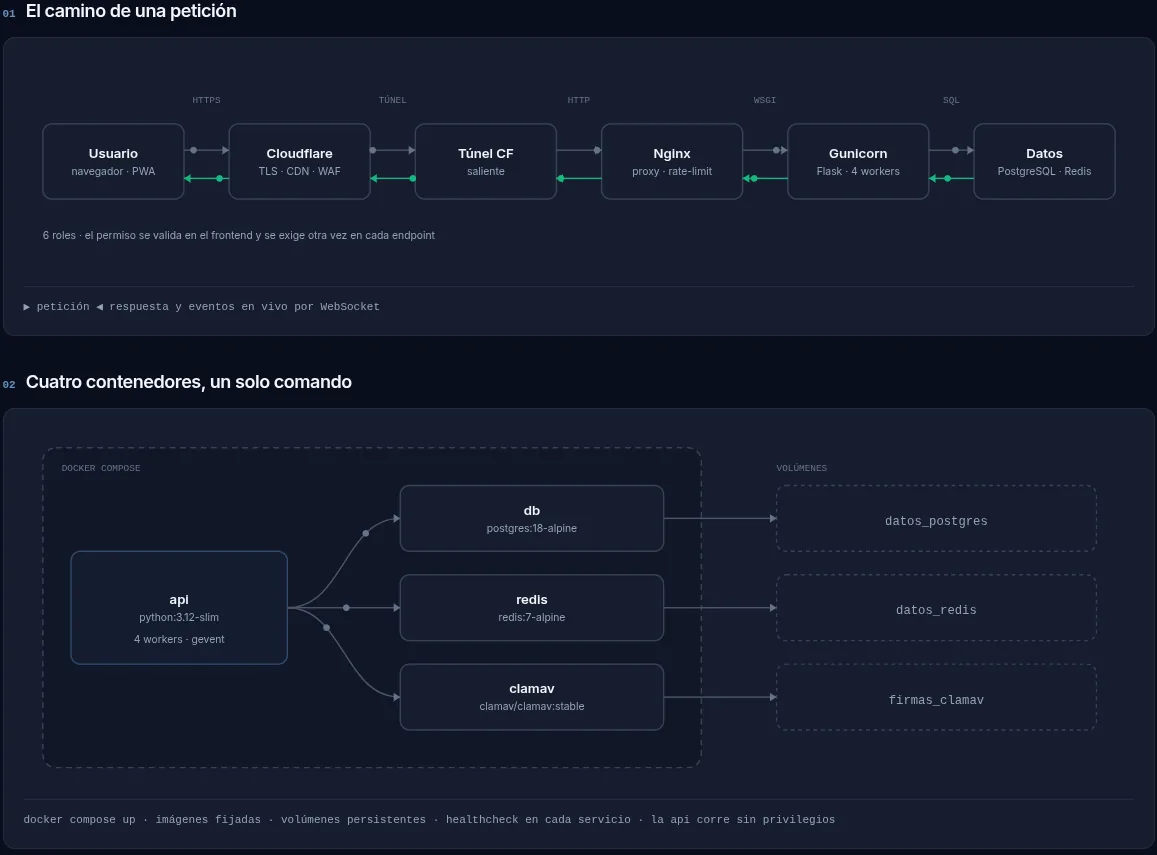1157x855 pixels.
Task: Click the VOLÚMENES label
Action: point(801,468)
